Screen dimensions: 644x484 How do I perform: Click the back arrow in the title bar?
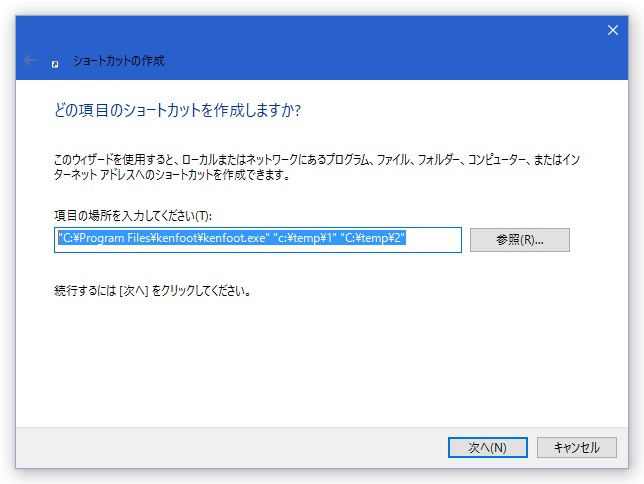[x=30, y=60]
